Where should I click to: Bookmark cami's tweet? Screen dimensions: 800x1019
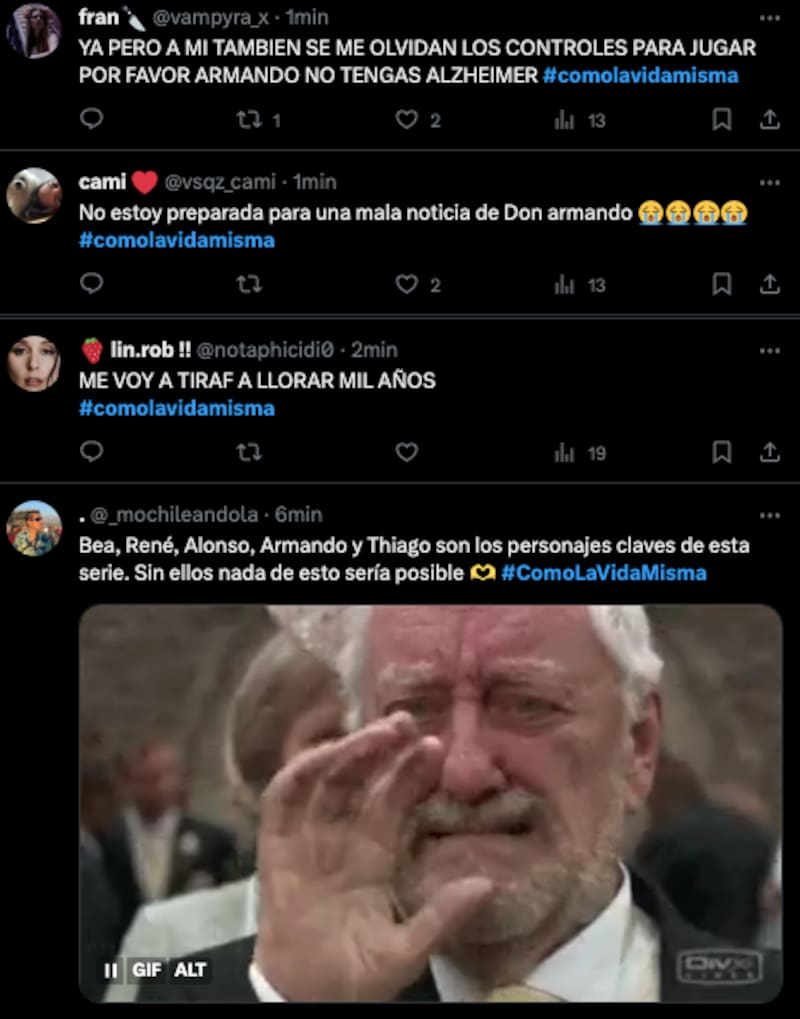(721, 285)
